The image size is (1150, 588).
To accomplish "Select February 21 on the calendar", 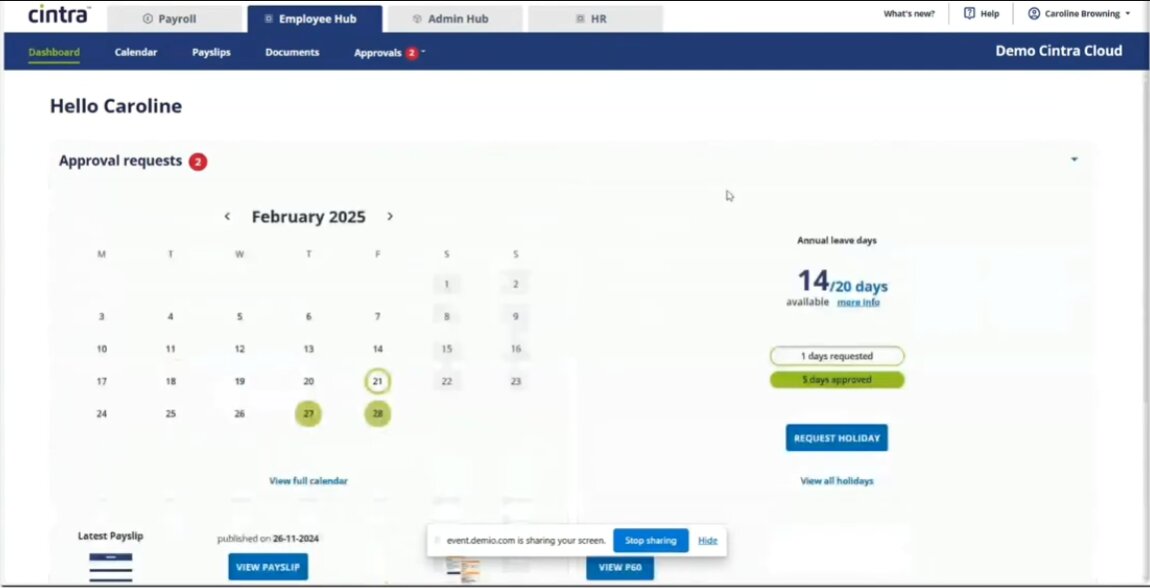I will (x=377, y=381).
